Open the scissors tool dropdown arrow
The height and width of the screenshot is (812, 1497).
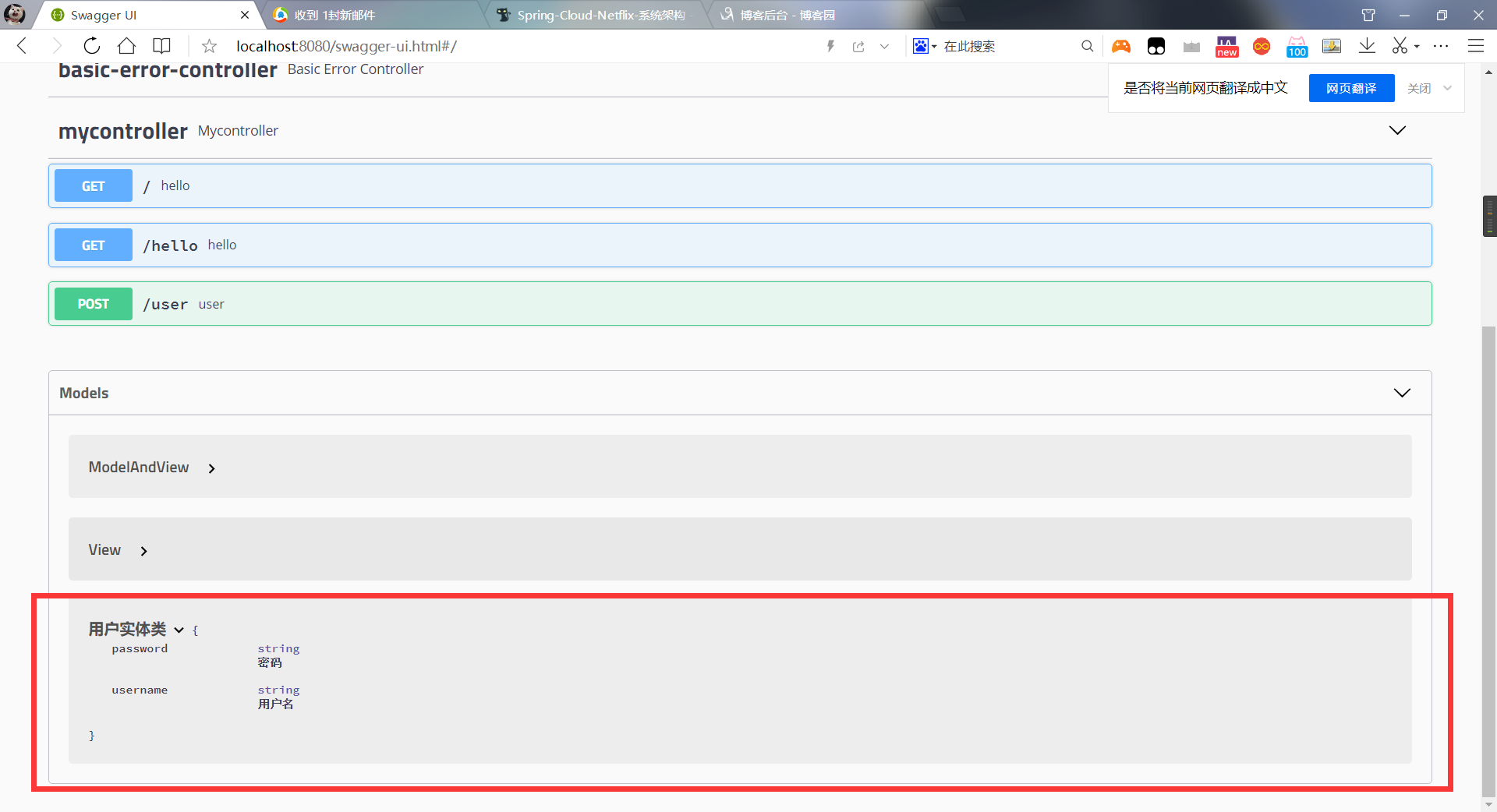click(x=1417, y=46)
